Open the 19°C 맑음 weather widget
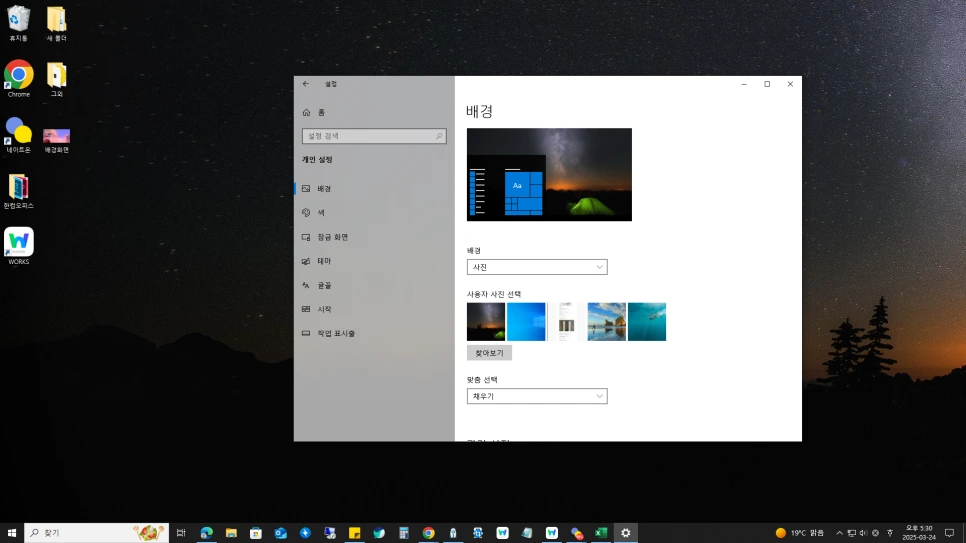 800,533
